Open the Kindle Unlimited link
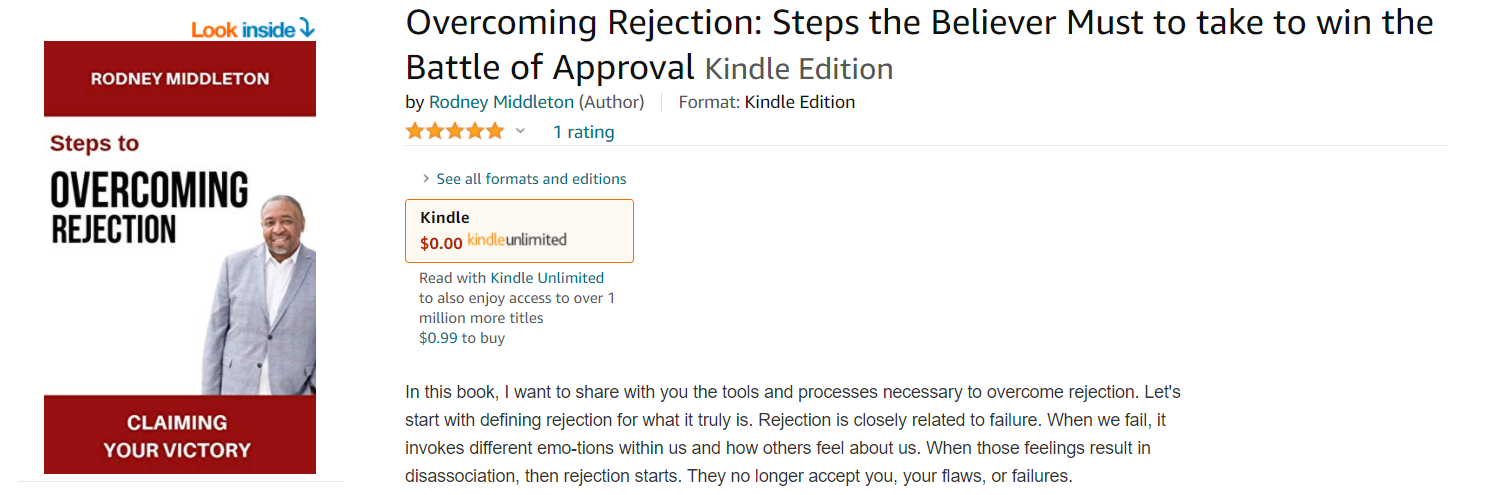1503x495 pixels. coord(547,278)
